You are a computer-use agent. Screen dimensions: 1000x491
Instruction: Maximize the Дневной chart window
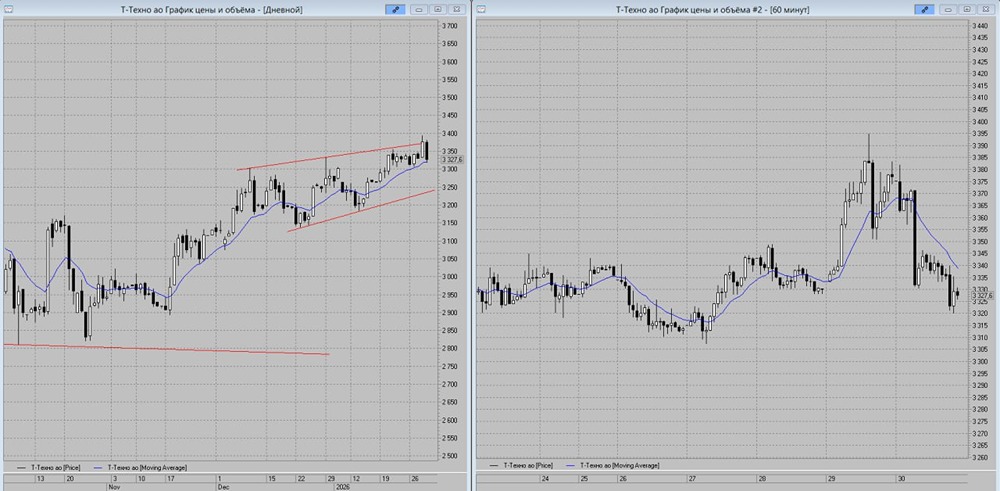[x=438, y=10]
